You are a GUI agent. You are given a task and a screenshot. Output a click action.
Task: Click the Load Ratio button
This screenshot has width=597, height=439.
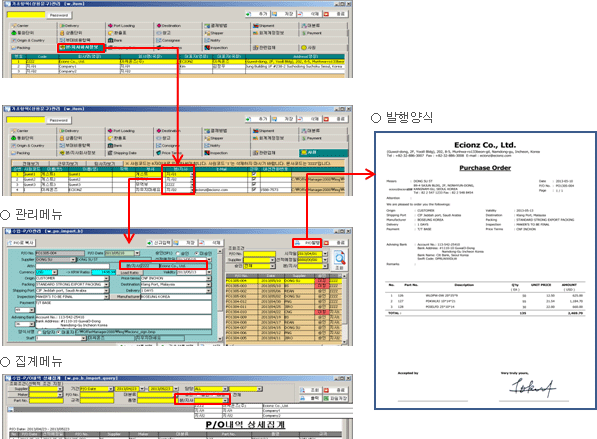130,273
